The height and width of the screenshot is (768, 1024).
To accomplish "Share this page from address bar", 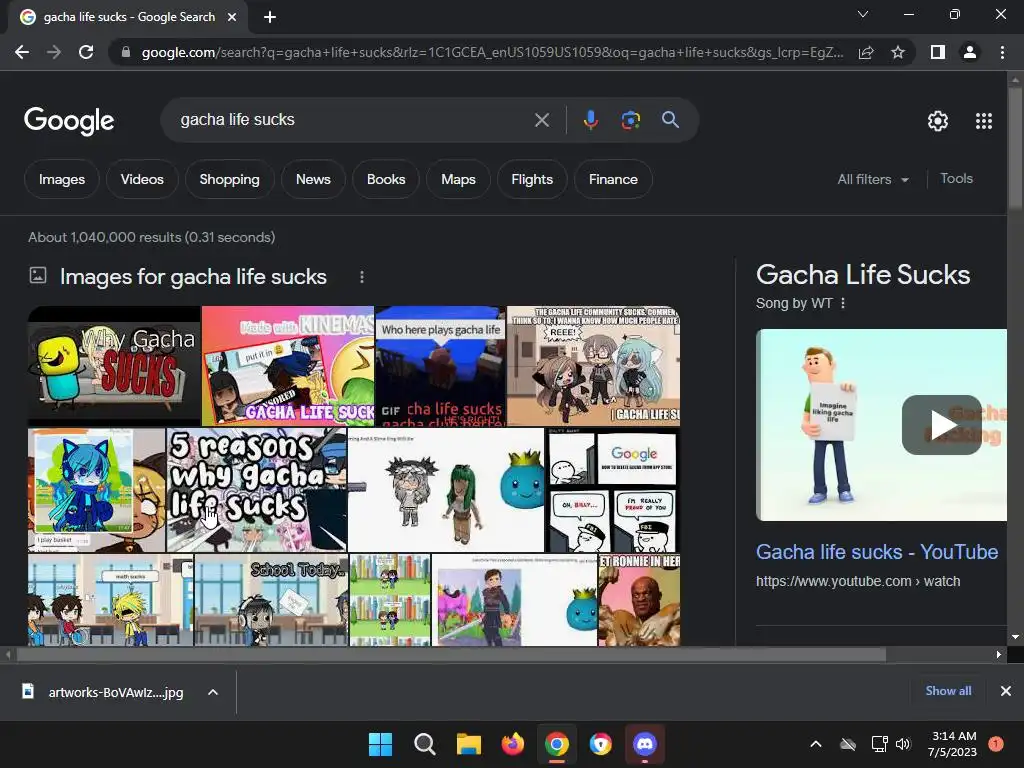I will tap(866, 52).
